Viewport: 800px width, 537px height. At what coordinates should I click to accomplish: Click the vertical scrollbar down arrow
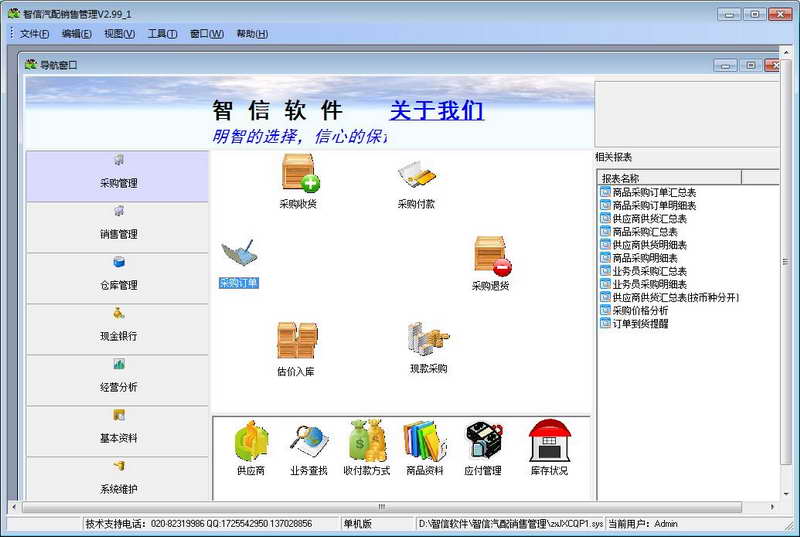pos(786,494)
